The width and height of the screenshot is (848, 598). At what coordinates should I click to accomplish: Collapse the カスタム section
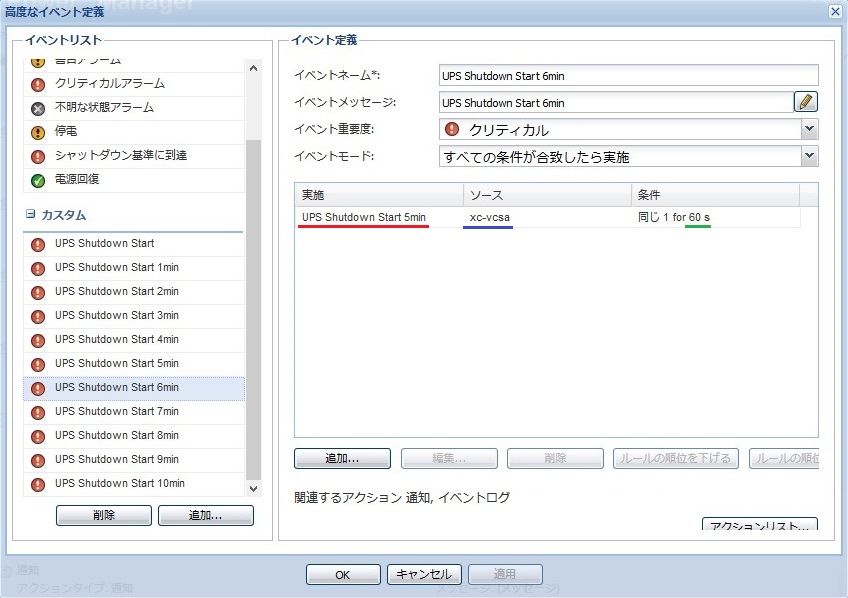tap(31, 215)
